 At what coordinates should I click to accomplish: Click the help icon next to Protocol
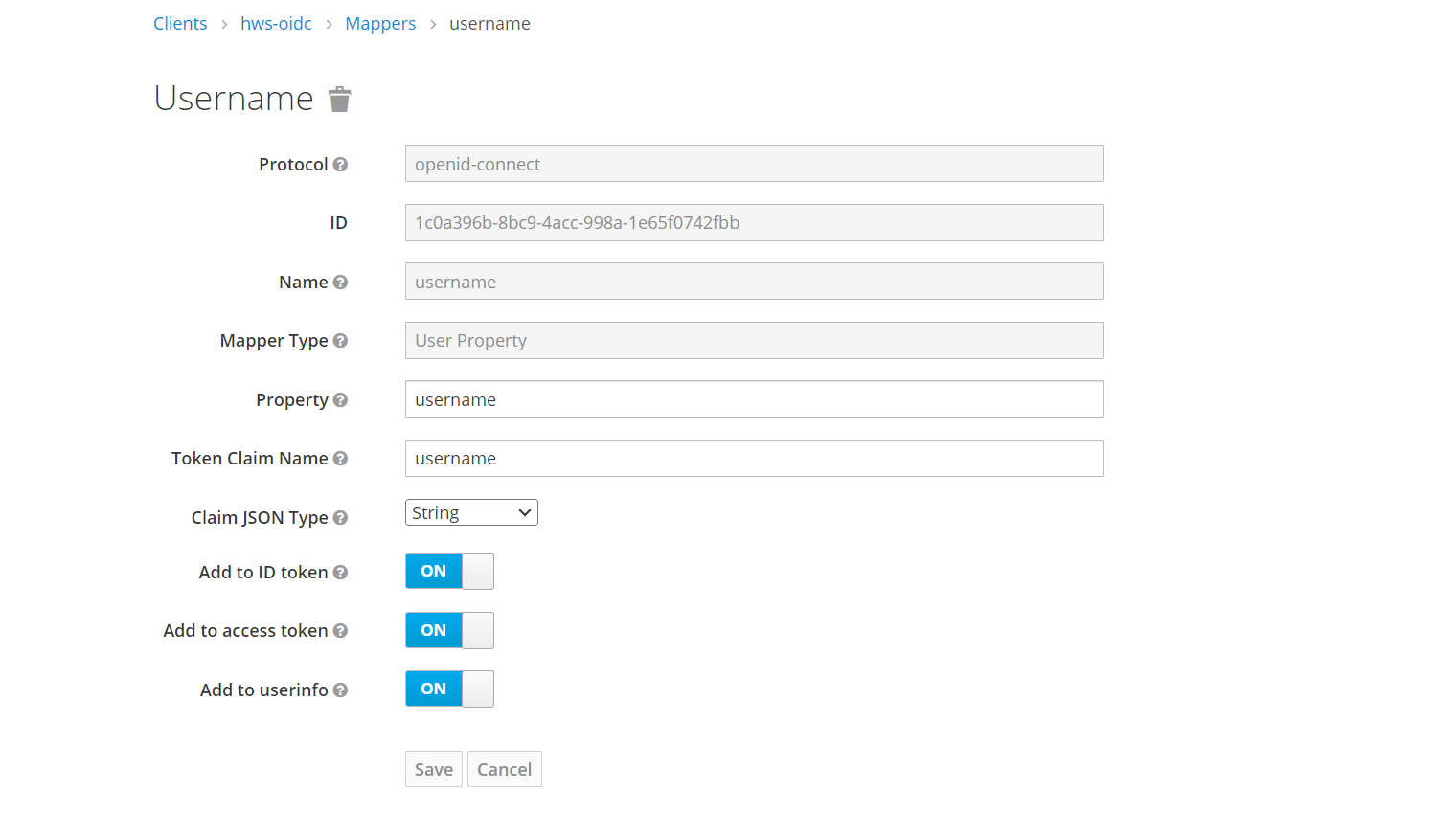click(340, 165)
